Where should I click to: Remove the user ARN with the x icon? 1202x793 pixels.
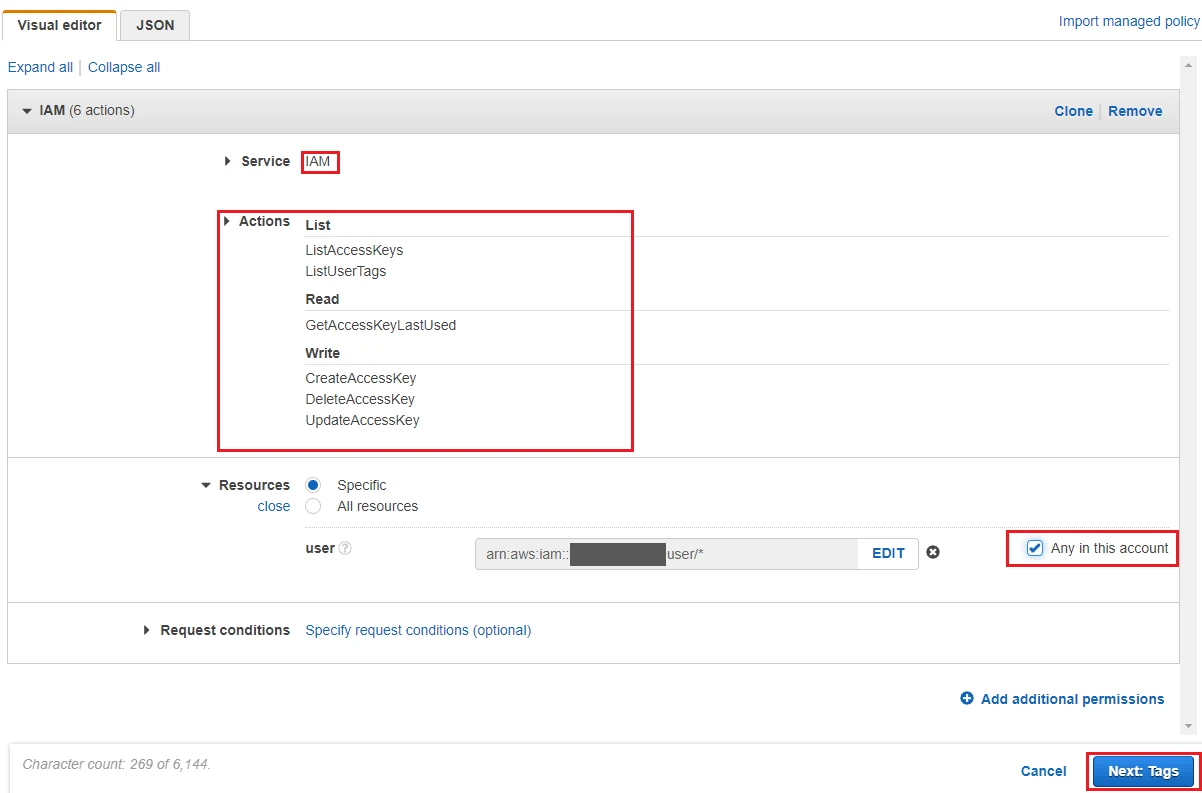pyautogui.click(x=933, y=552)
